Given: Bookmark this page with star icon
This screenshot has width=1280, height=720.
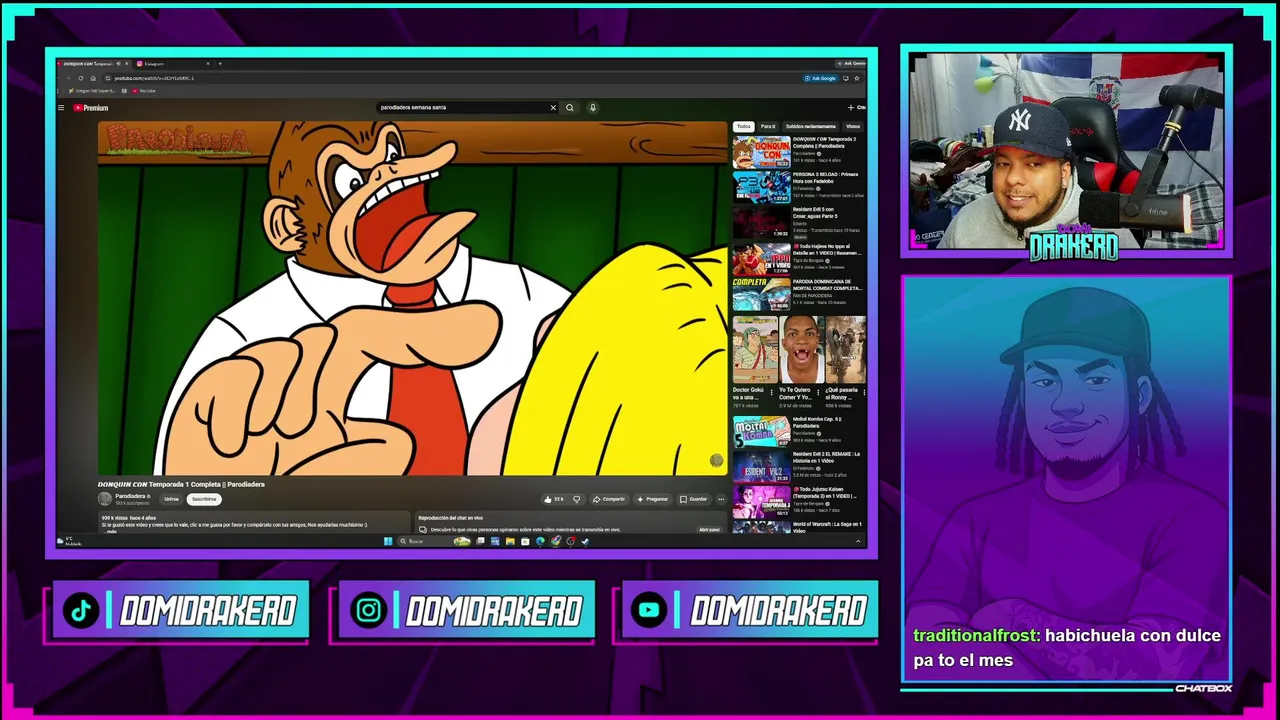Looking at the screenshot, I should click(x=857, y=78).
